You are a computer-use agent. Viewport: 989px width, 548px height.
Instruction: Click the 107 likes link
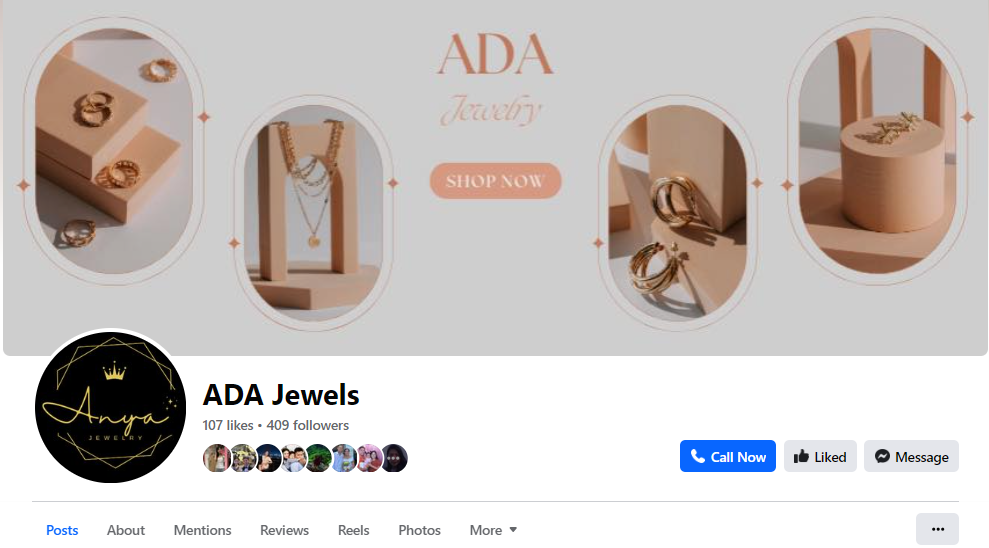click(x=228, y=425)
